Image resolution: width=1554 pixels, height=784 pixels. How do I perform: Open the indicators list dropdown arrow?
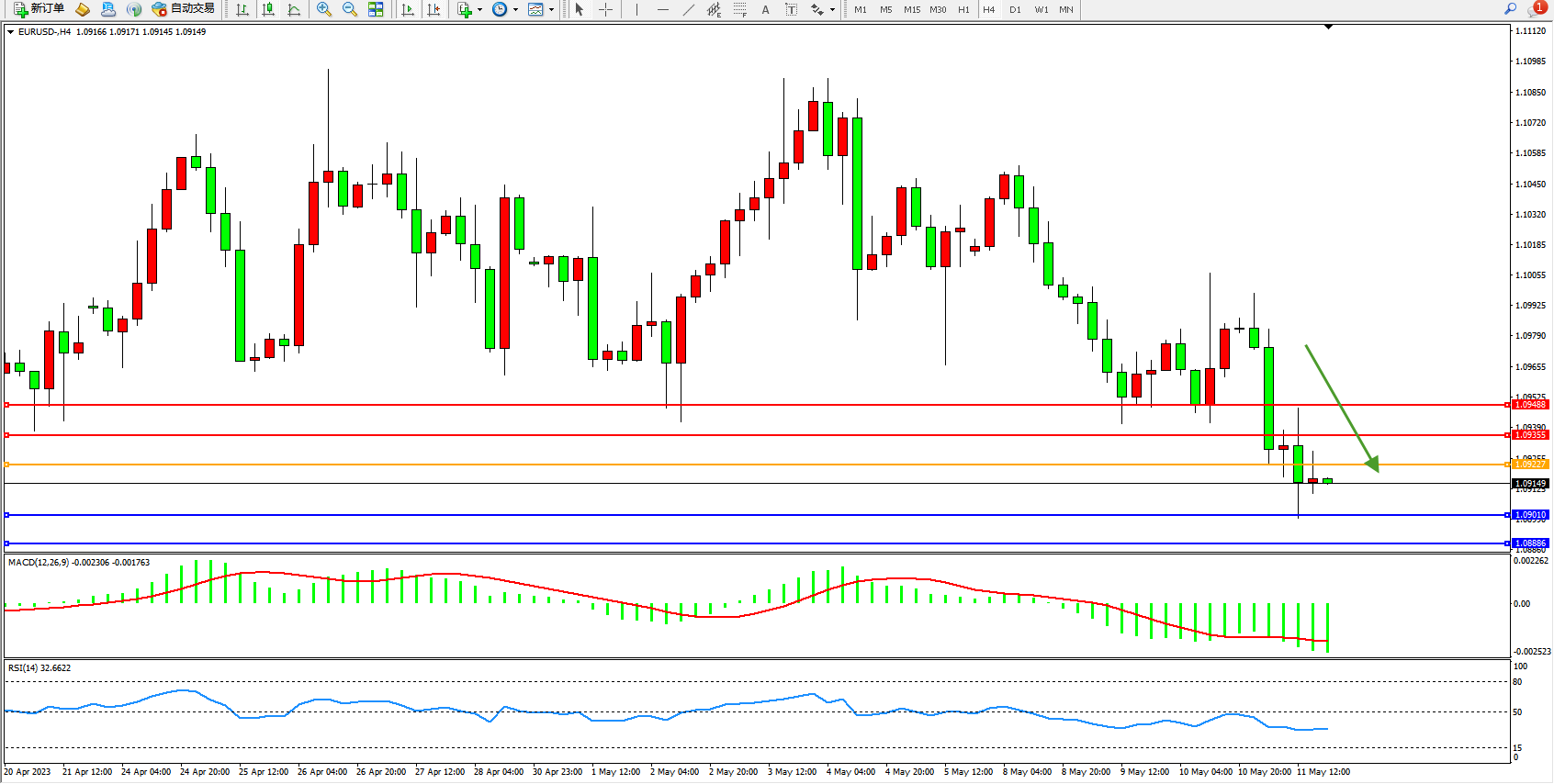point(479,9)
